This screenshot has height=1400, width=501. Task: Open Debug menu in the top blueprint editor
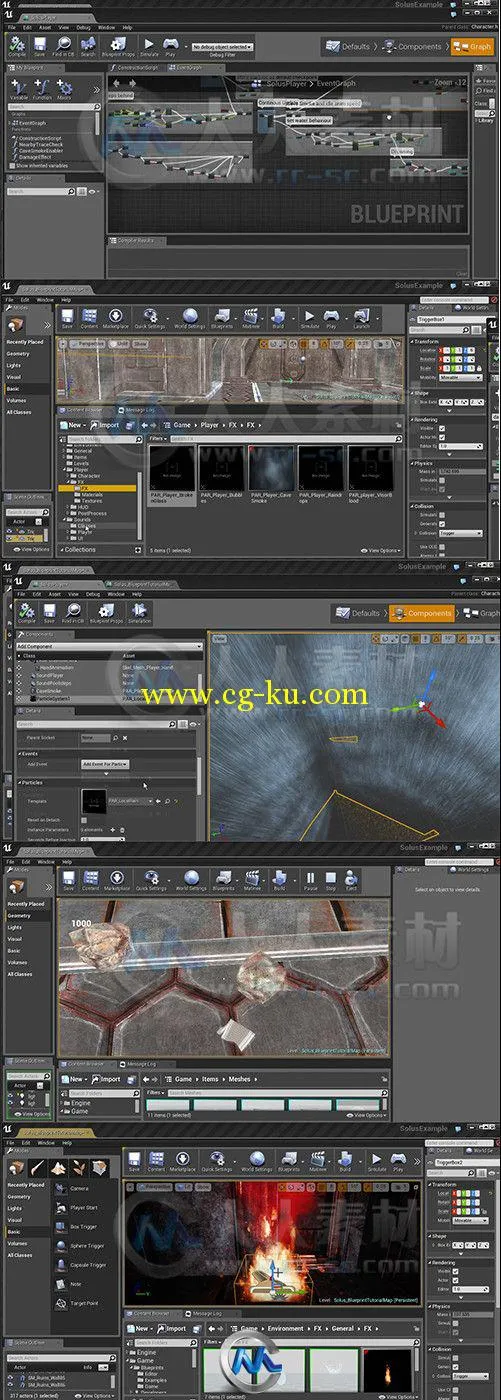point(82,28)
